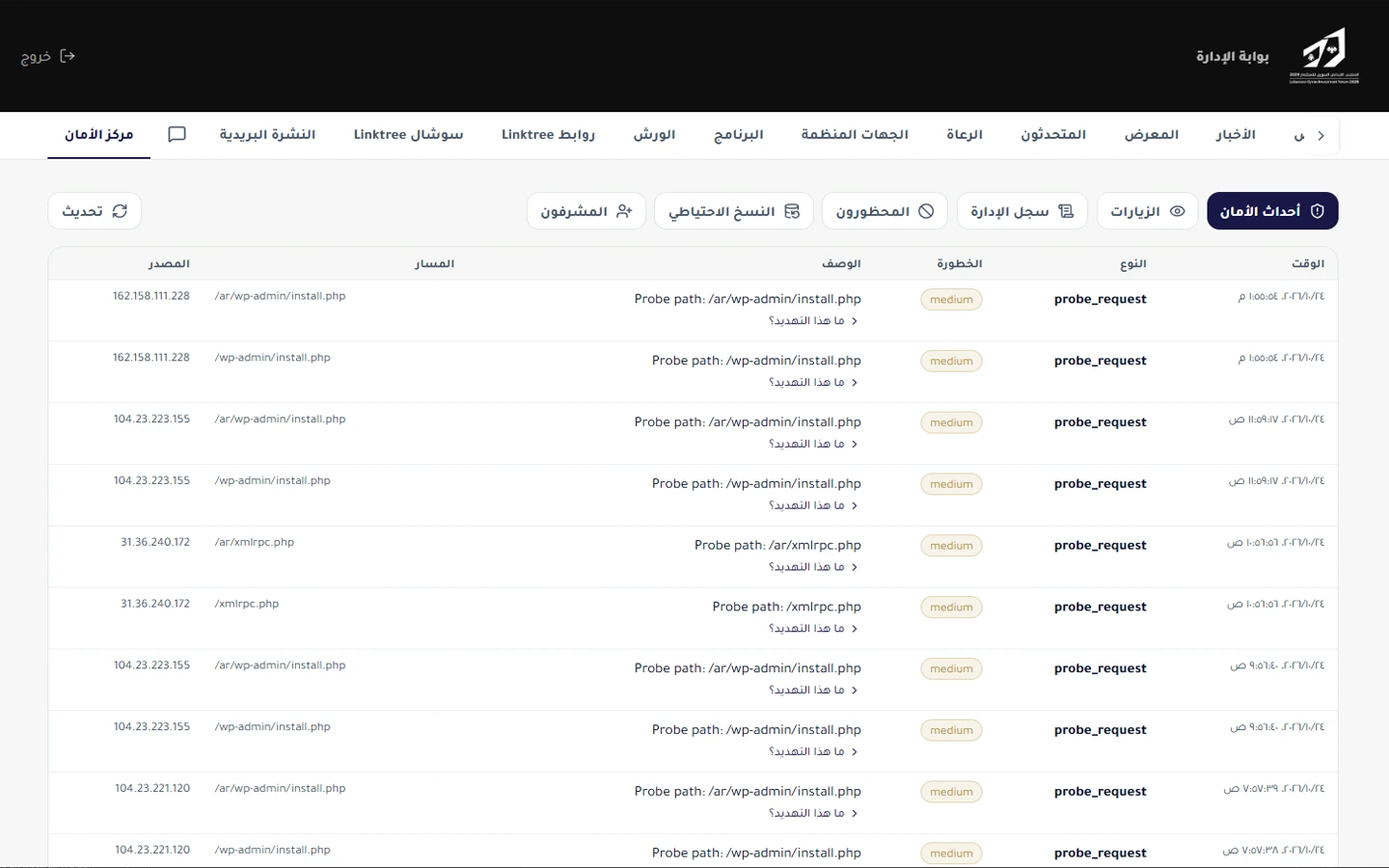Click the الوقت column header

click(x=1308, y=263)
